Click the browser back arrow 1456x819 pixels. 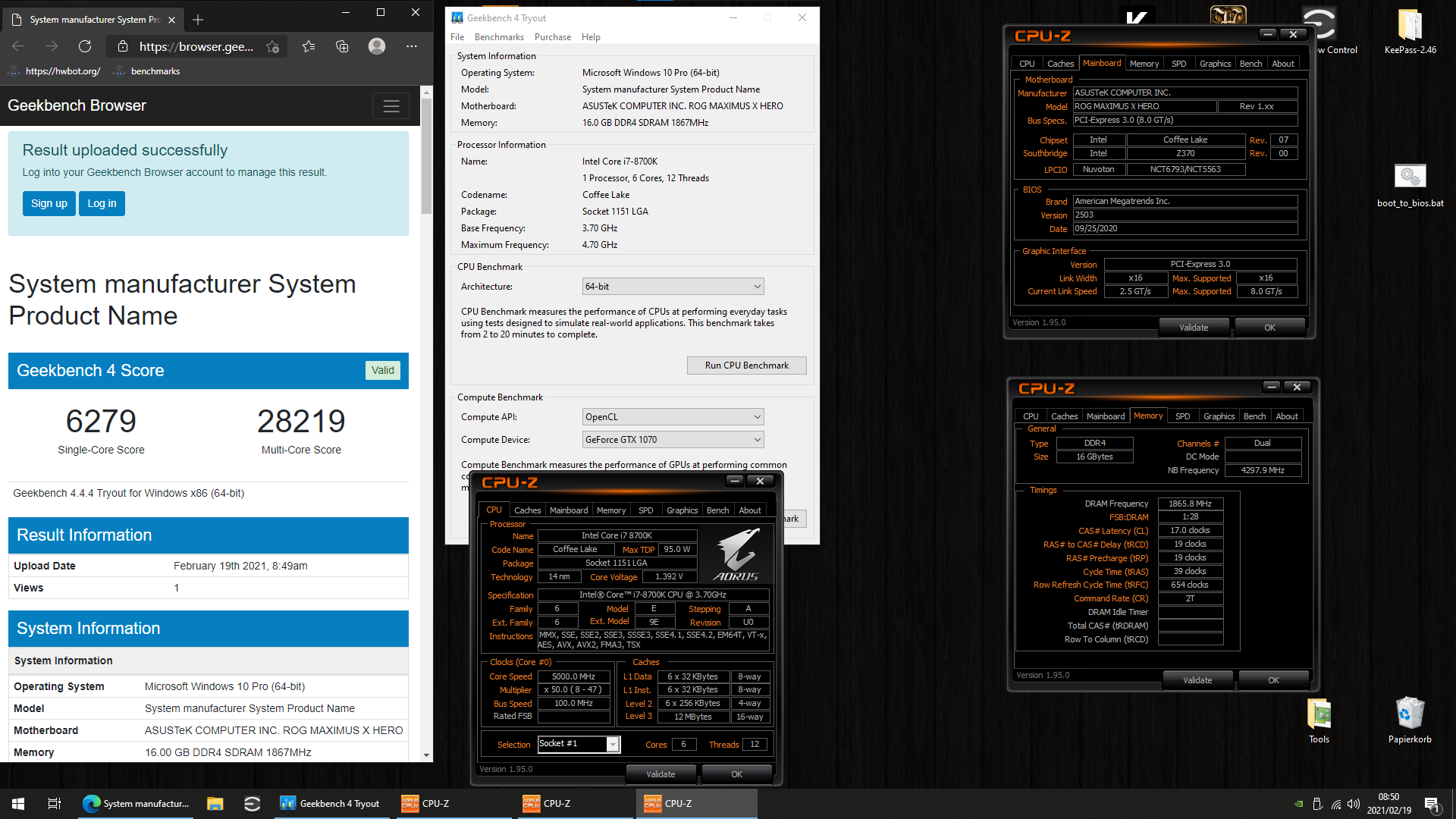pyautogui.click(x=18, y=46)
